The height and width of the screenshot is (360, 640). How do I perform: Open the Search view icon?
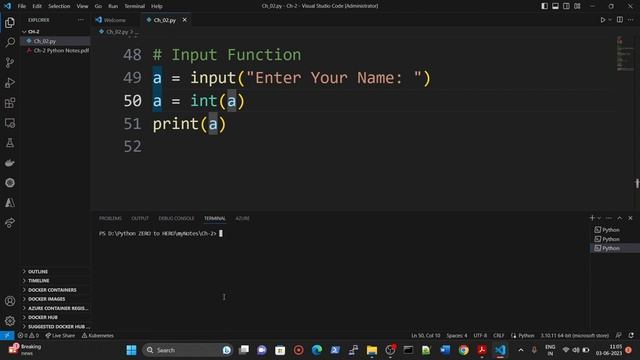(x=10, y=42)
